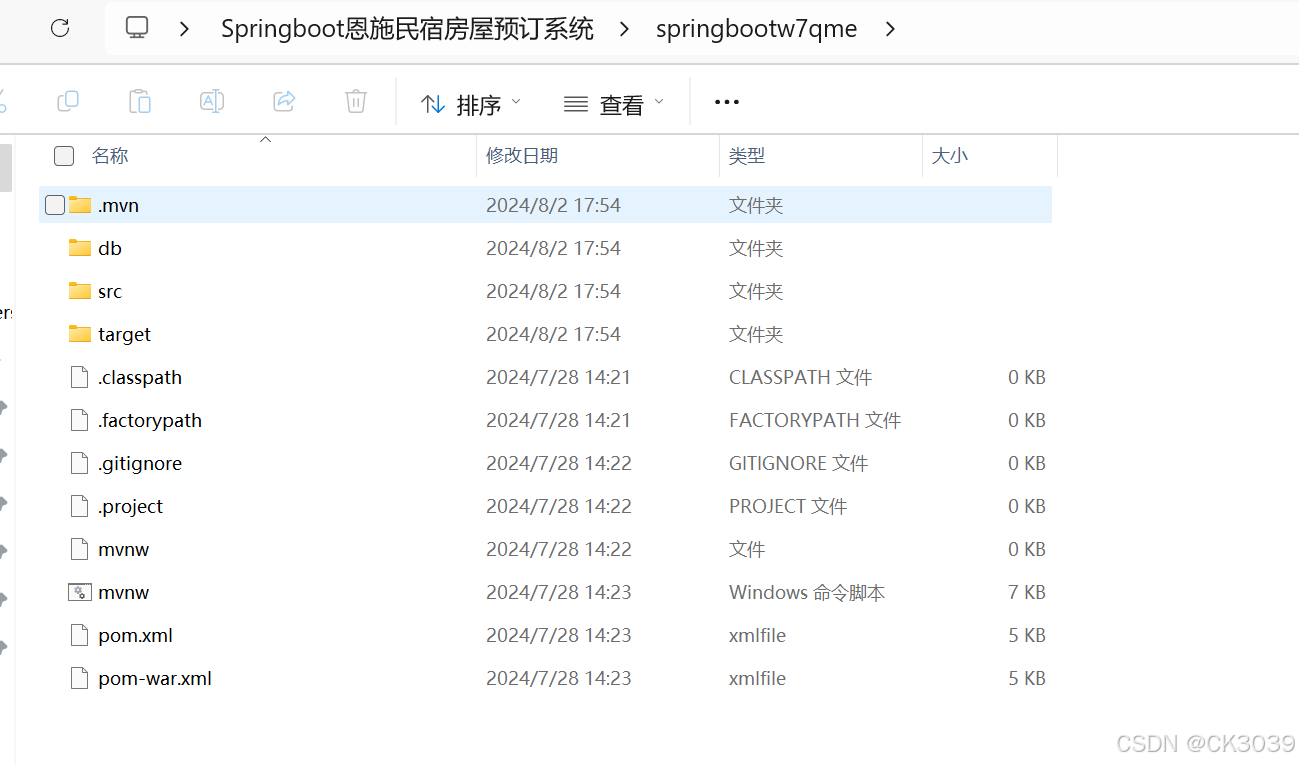Image resolution: width=1299 pixels, height=765 pixels.
Task: Click the 7 KB size of mvnw script
Action: pos(1027,592)
